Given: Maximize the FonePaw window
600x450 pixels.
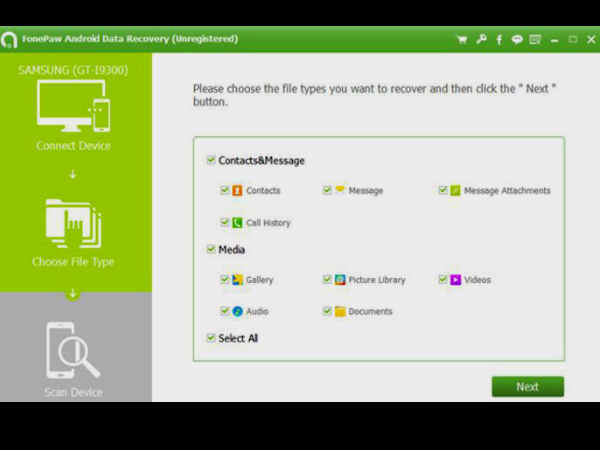Looking at the screenshot, I should pyautogui.click(x=572, y=39).
